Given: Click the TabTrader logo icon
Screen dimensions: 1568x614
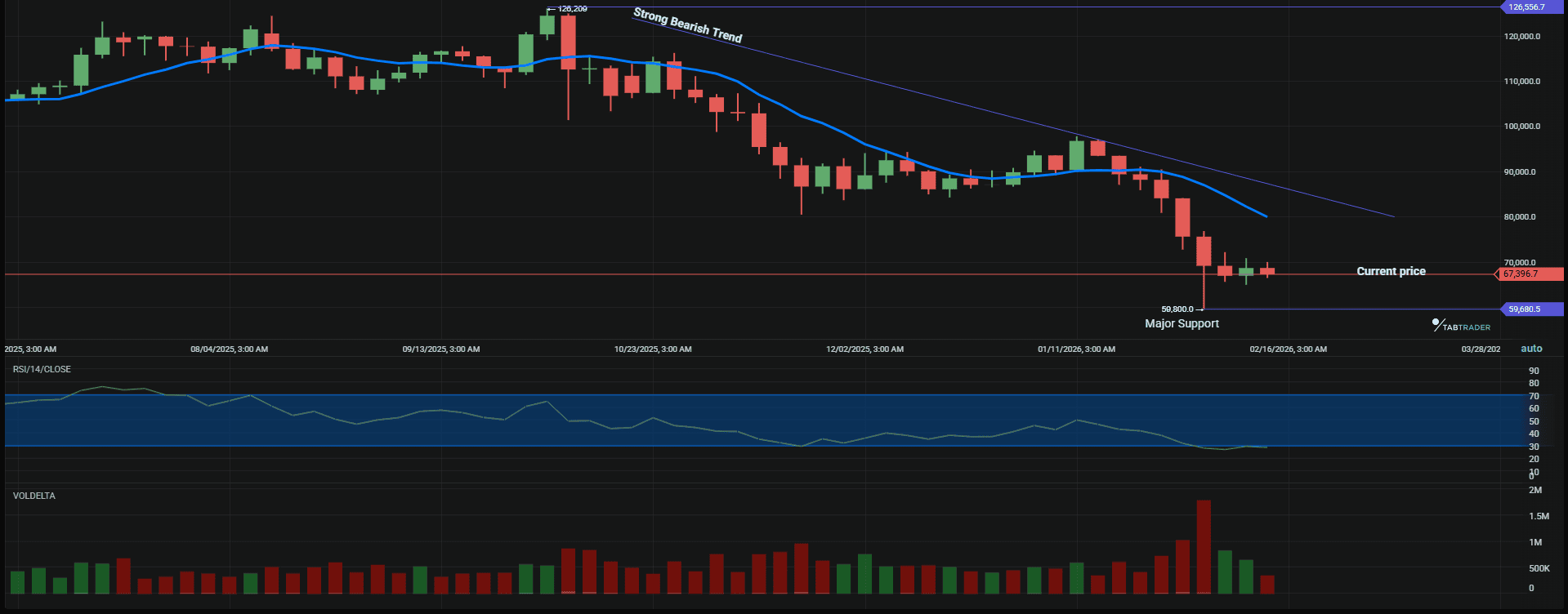Looking at the screenshot, I should click(1437, 324).
